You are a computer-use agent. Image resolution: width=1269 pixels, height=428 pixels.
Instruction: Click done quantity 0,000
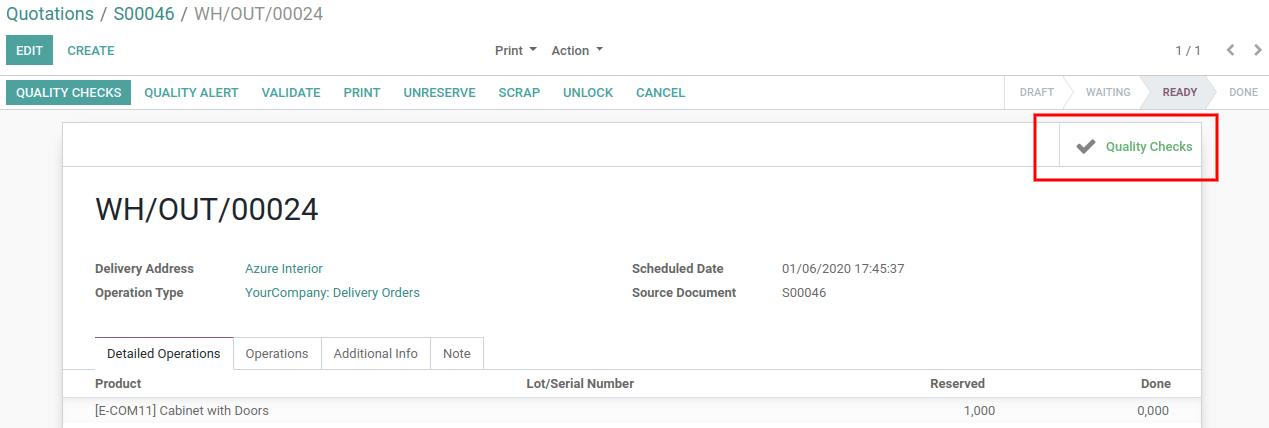click(1152, 411)
